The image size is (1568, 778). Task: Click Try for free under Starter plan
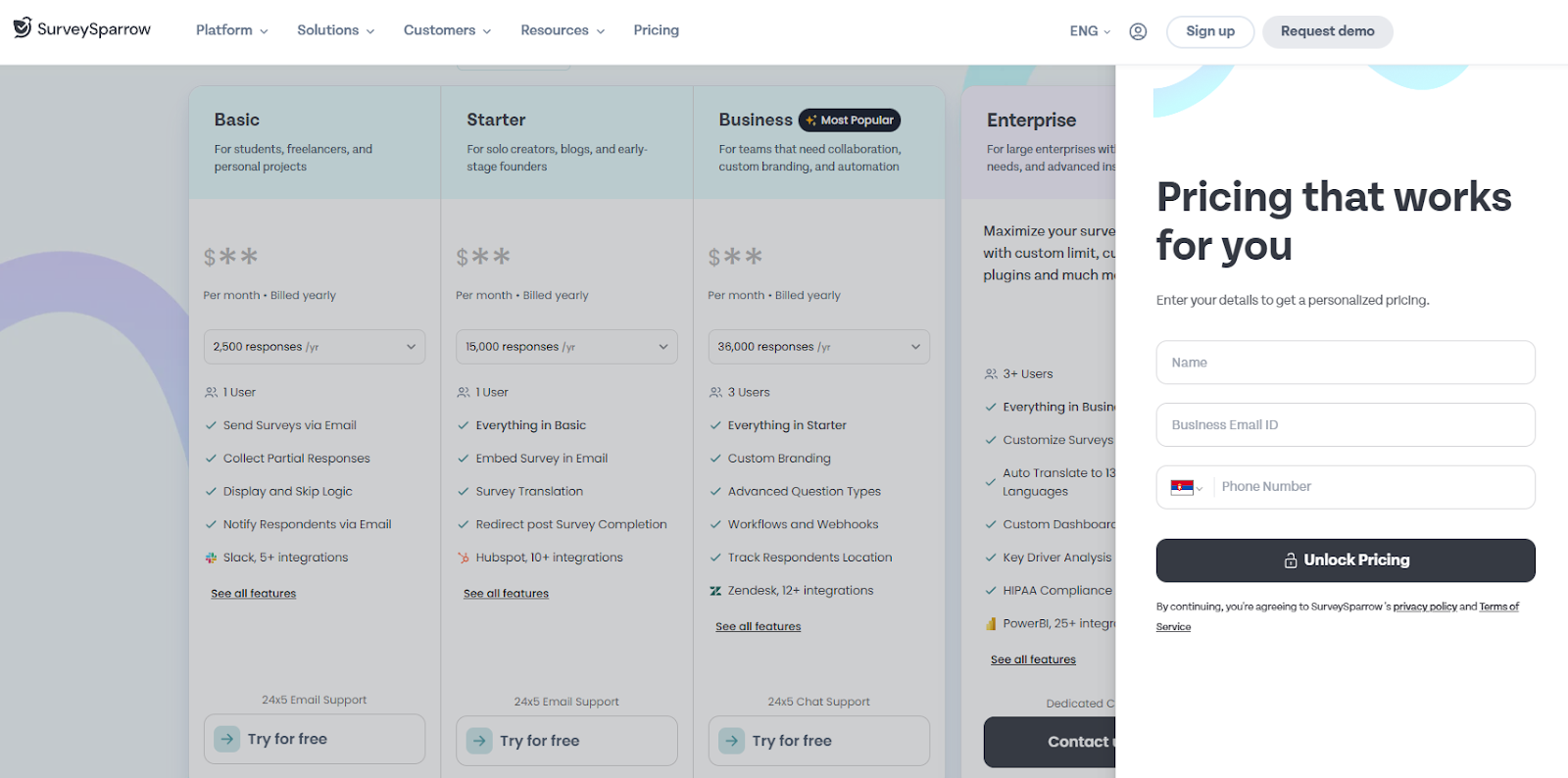pyautogui.click(x=566, y=741)
